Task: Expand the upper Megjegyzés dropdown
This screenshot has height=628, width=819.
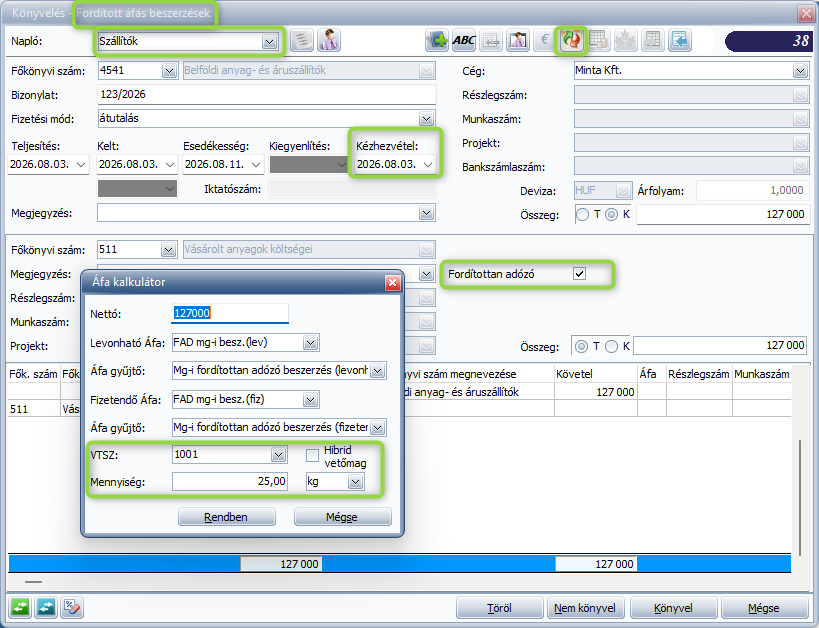Action: tap(426, 213)
